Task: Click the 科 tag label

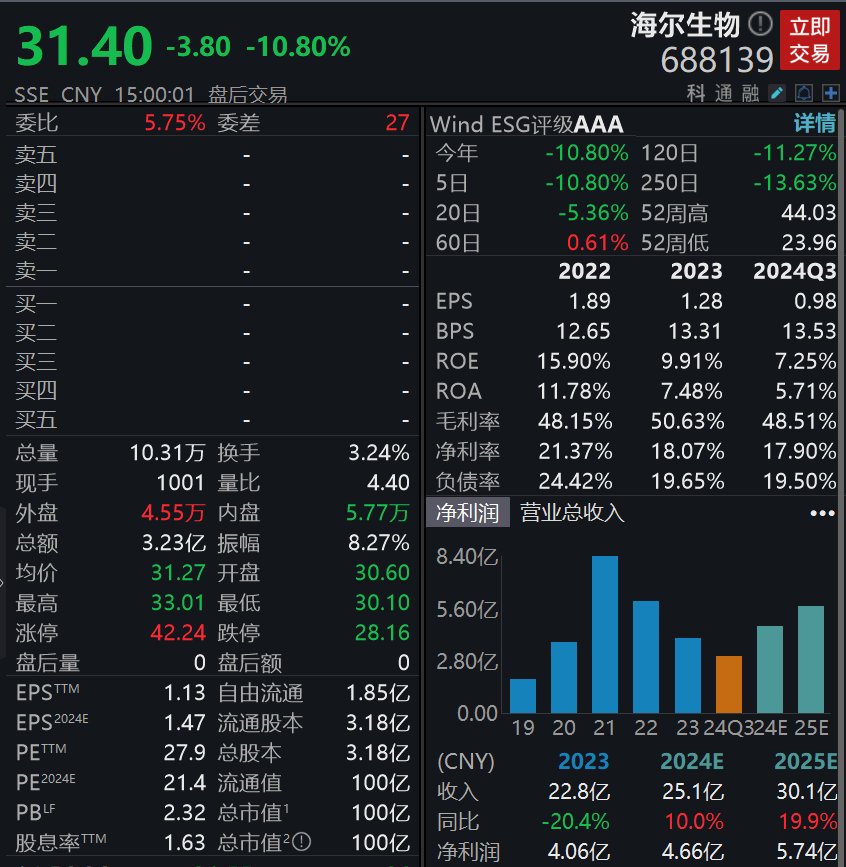Action: pyautogui.click(x=696, y=93)
